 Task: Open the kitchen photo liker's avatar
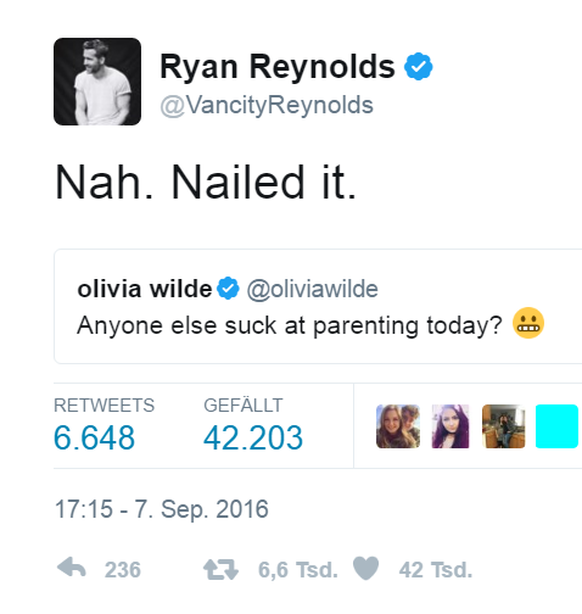tap(504, 426)
